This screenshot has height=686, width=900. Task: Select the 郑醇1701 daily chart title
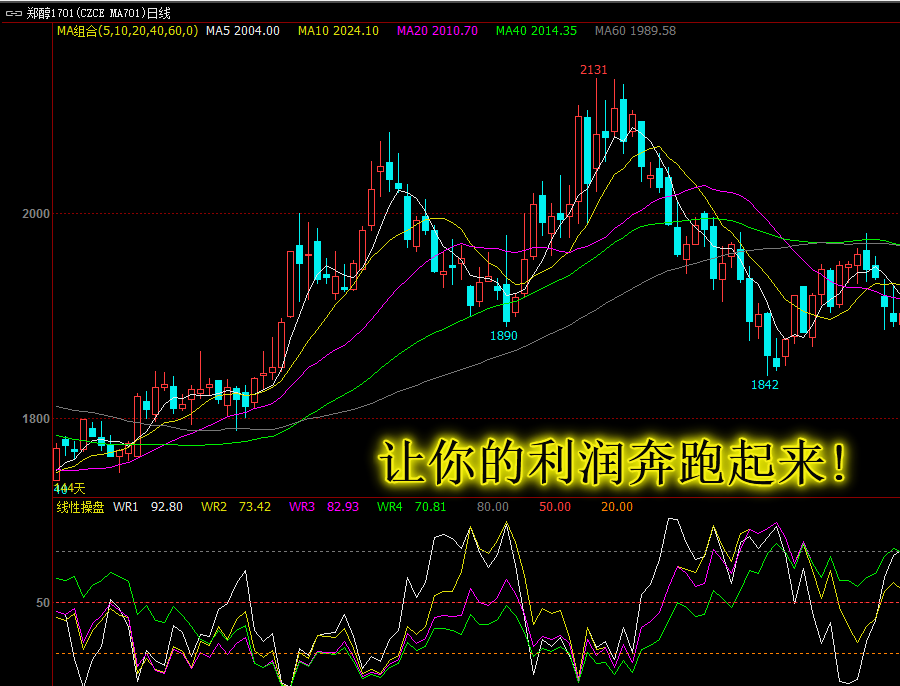tap(98, 13)
